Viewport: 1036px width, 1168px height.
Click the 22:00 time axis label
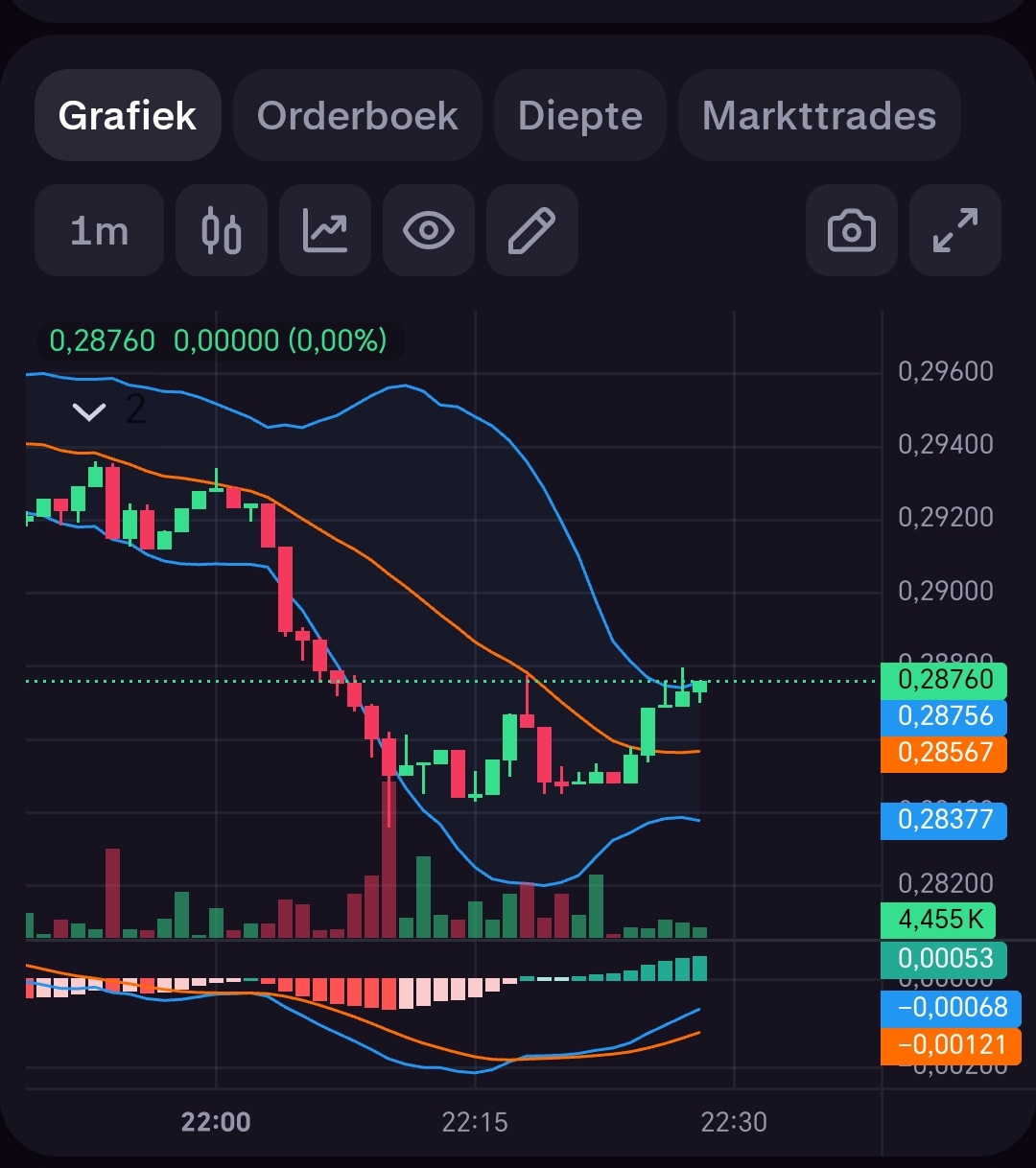pos(216,1122)
